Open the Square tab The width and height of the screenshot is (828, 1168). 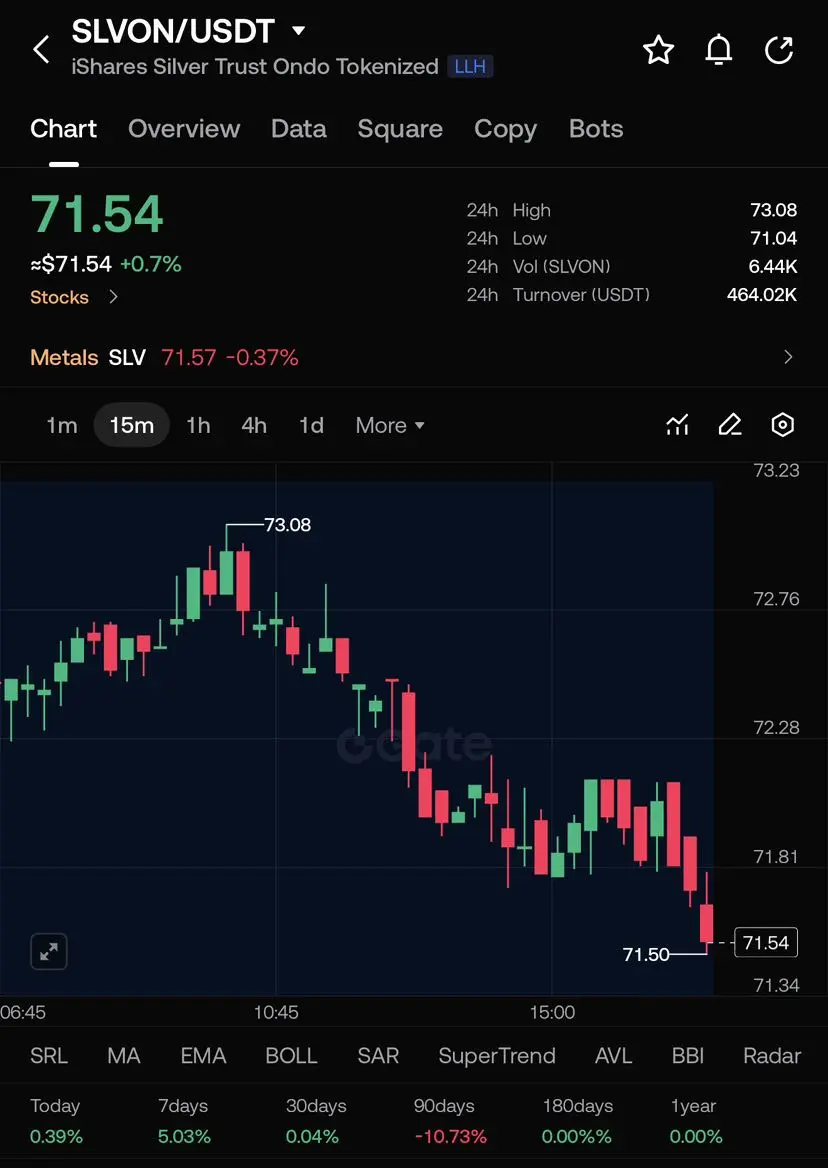click(x=400, y=129)
